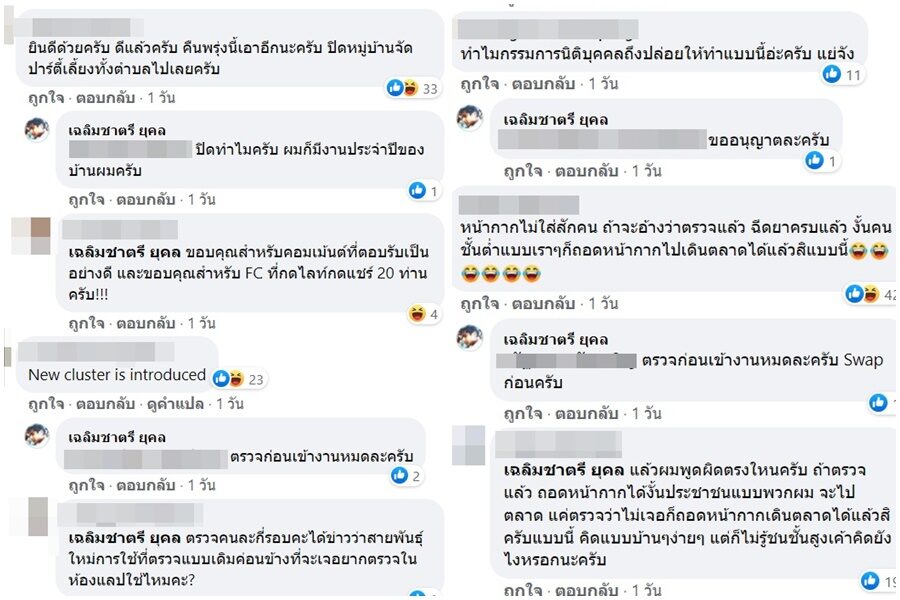Click 'ตอบกลับ' under the 'New cluster is introduced' comment

click(105, 404)
